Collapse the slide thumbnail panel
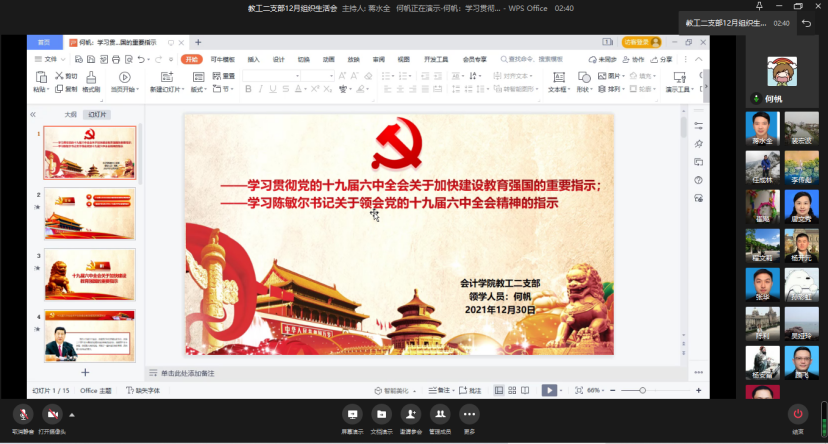The width and height of the screenshot is (828, 444). pyautogui.click(x=33, y=114)
